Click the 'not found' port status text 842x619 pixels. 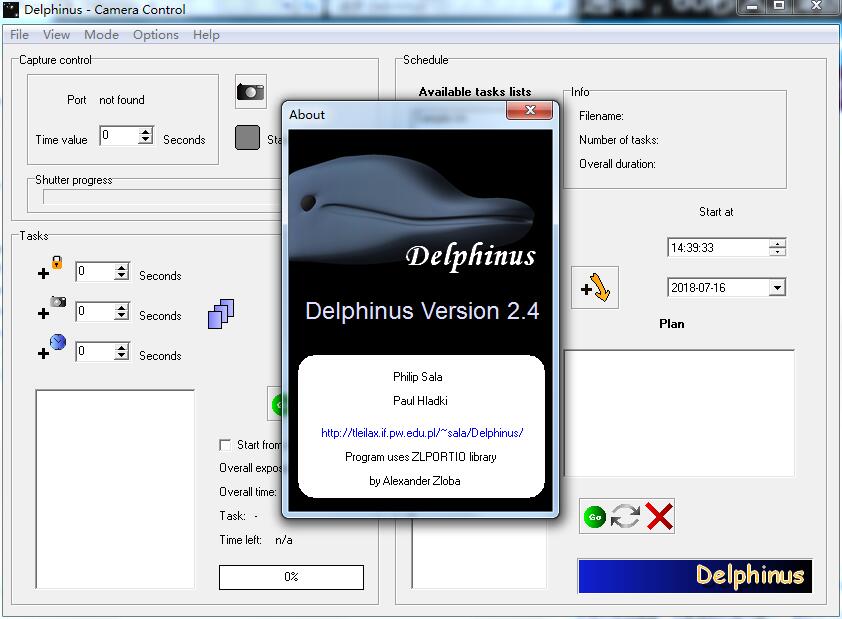pos(122,100)
